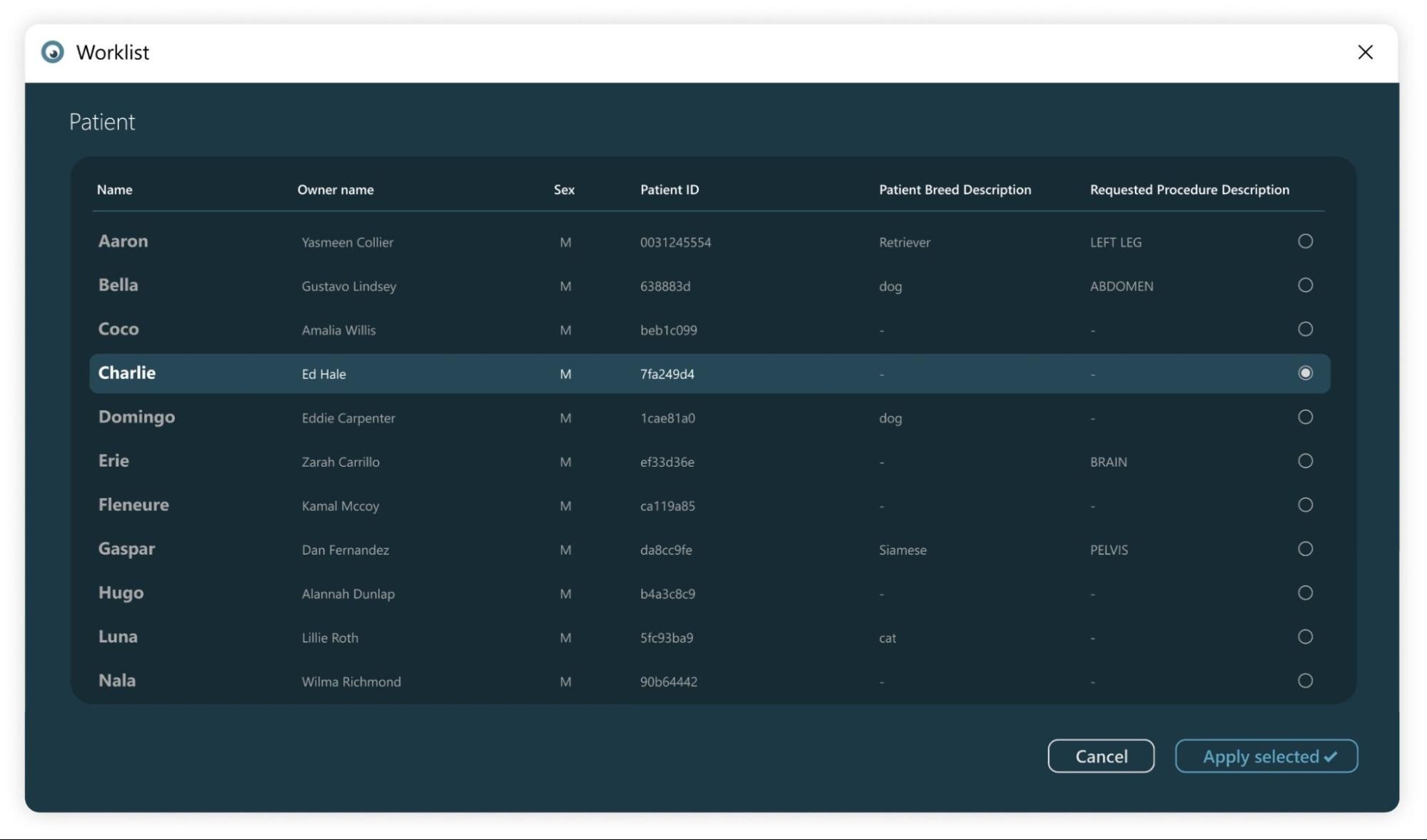Screen dimensions: 1427x840
Task: Select the radio button for Nala
Action: click(1305, 681)
